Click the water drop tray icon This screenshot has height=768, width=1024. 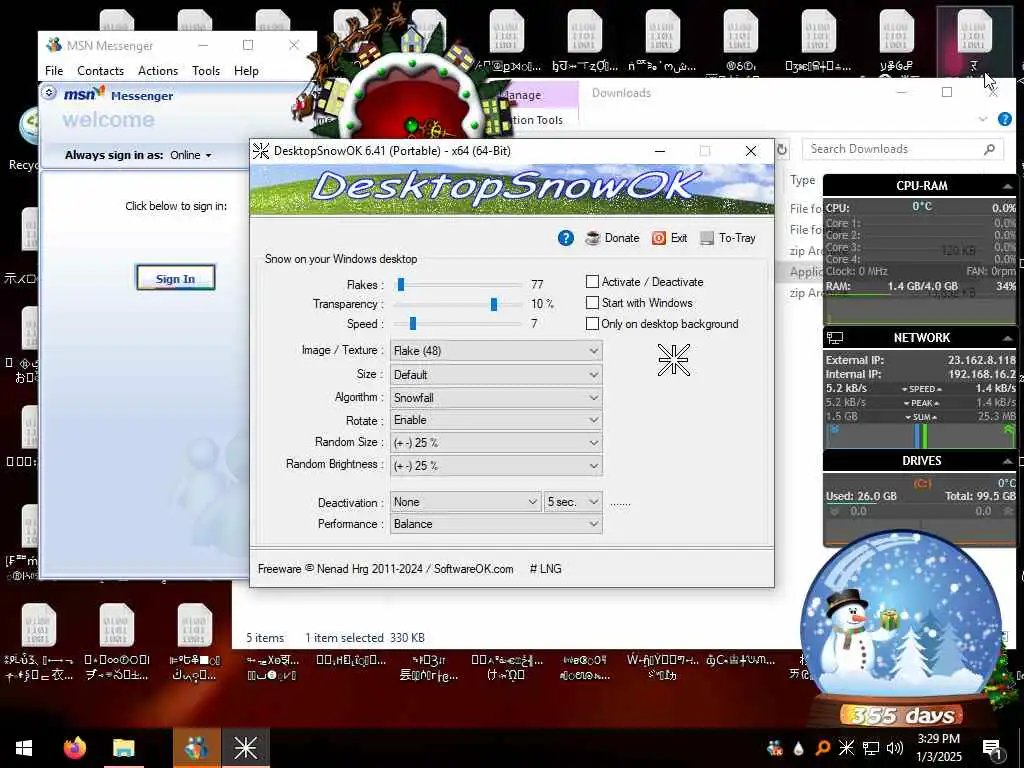pos(798,748)
